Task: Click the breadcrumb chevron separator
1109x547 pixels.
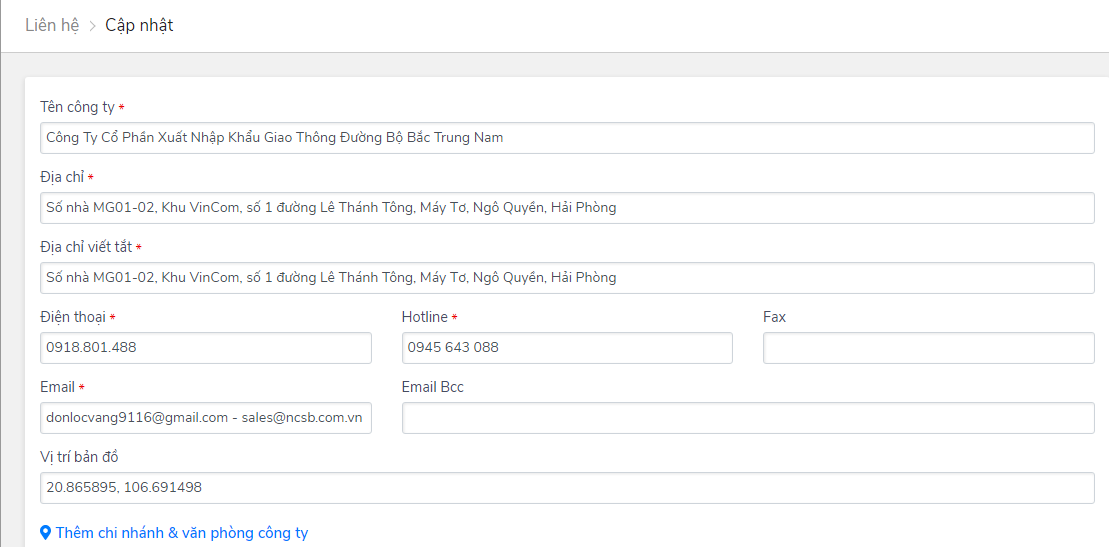Action: (92, 26)
